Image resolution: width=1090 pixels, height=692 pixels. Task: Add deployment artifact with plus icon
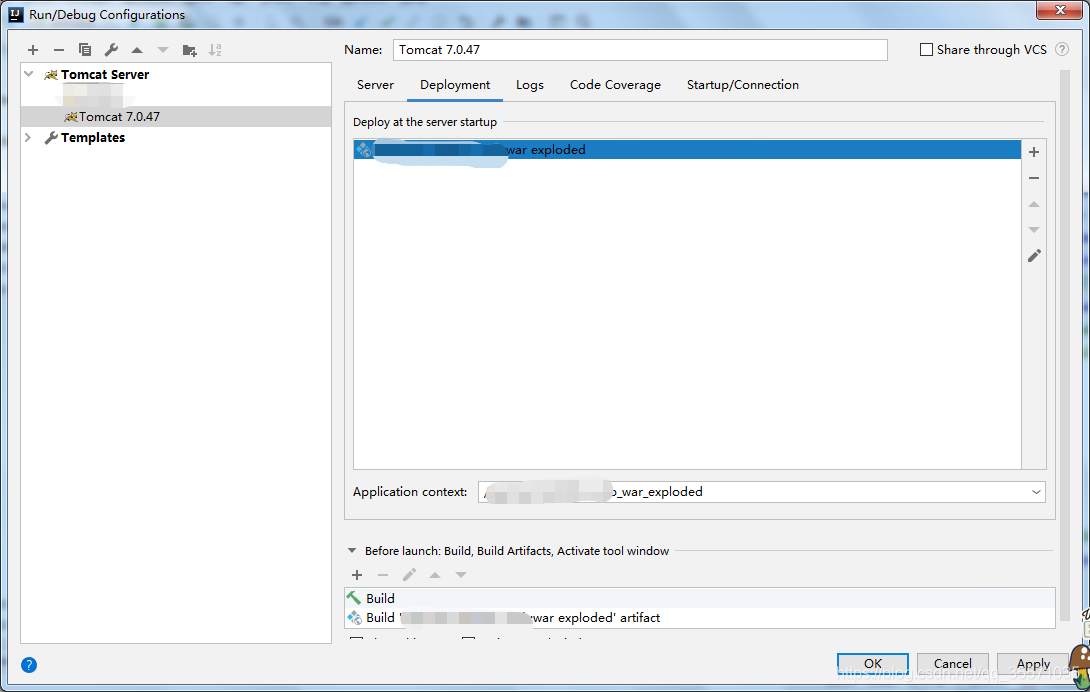click(1034, 152)
